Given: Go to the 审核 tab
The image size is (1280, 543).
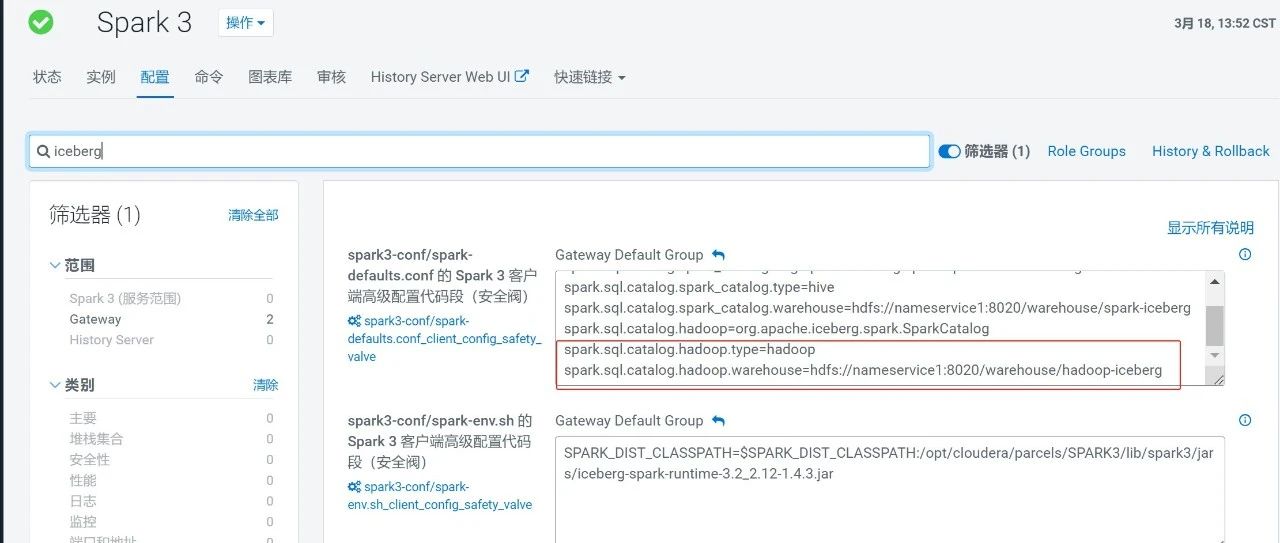Looking at the screenshot, I should [x=331, y=77].
